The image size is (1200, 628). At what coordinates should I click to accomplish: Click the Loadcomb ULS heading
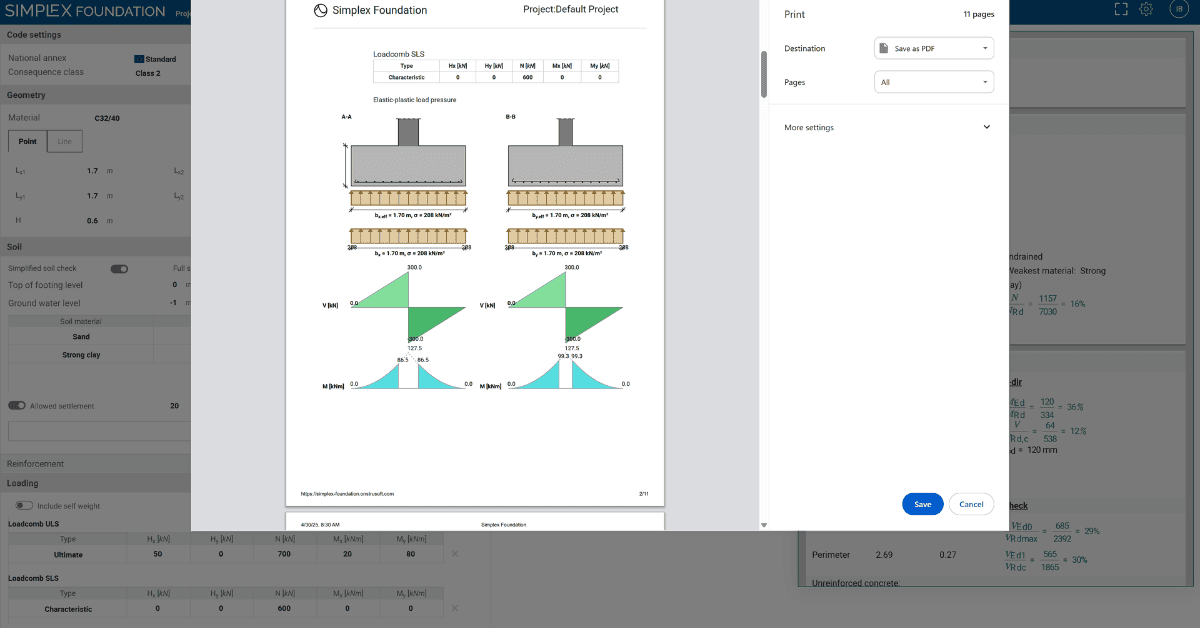pyautogui.click(x=34, y=524)
